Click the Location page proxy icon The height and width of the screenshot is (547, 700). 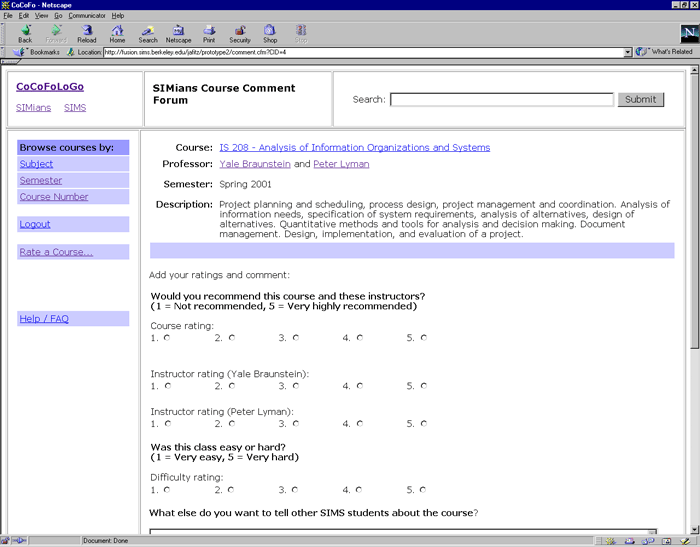(71, 52)
